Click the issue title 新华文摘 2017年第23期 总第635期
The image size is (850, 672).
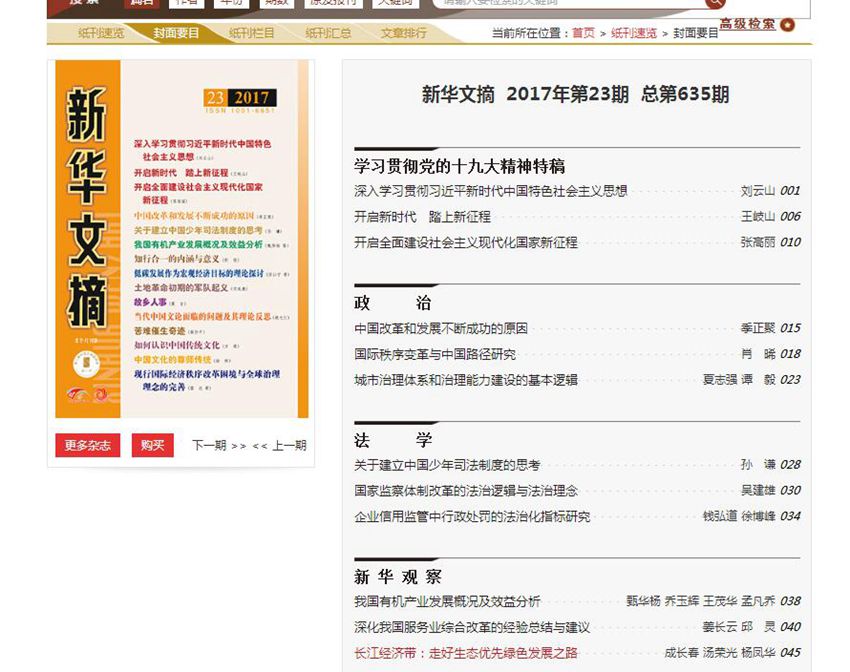click(576, 94)
